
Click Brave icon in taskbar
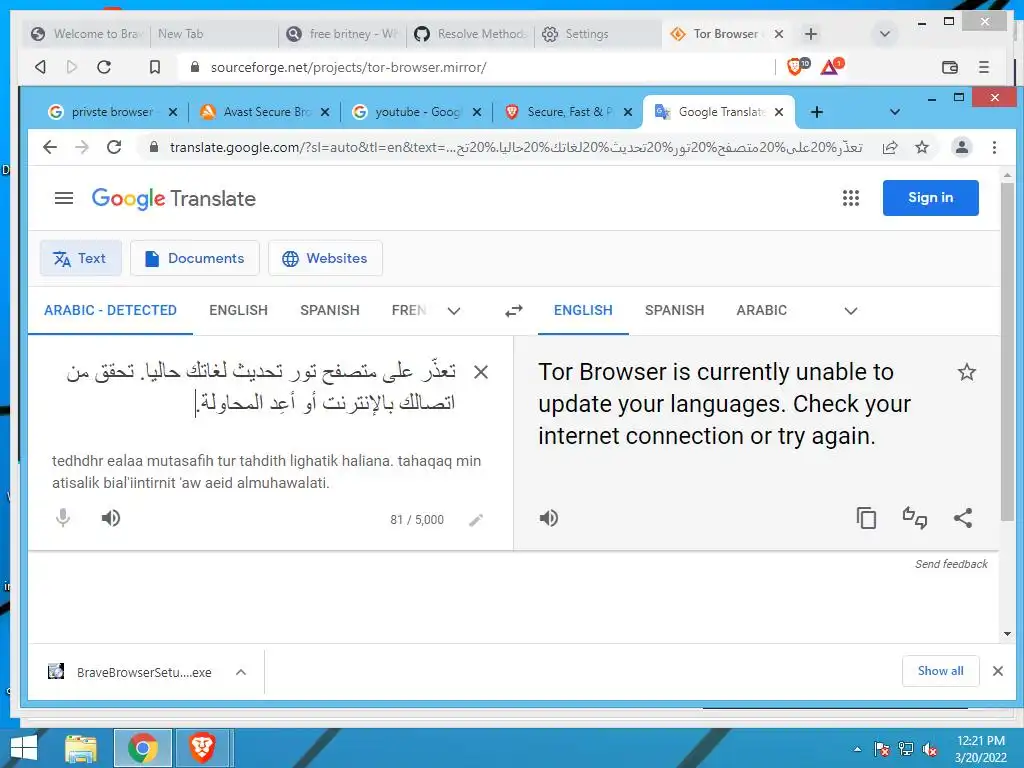click(202, 748)
